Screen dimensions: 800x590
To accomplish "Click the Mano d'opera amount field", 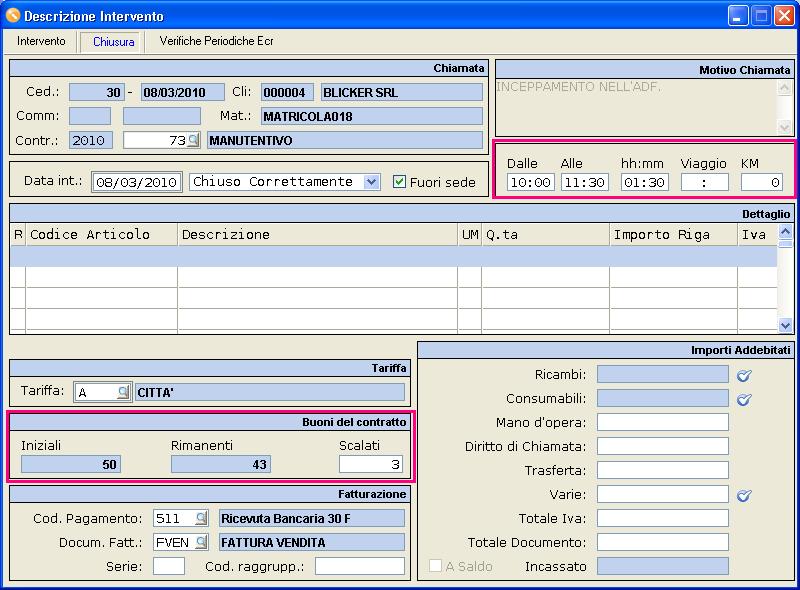I will point(663,422).
